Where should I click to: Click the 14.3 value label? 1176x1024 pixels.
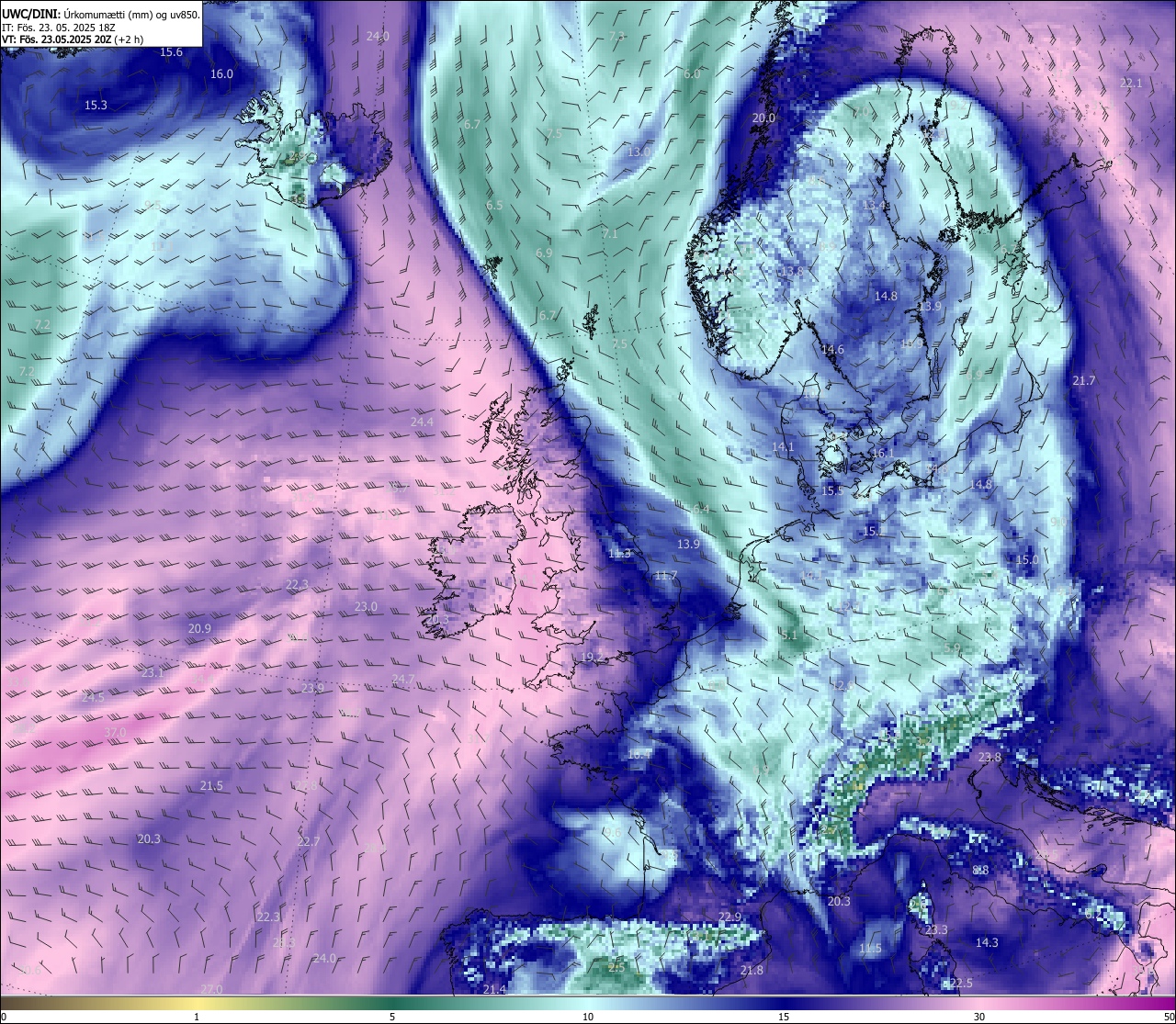coord(987,943)
